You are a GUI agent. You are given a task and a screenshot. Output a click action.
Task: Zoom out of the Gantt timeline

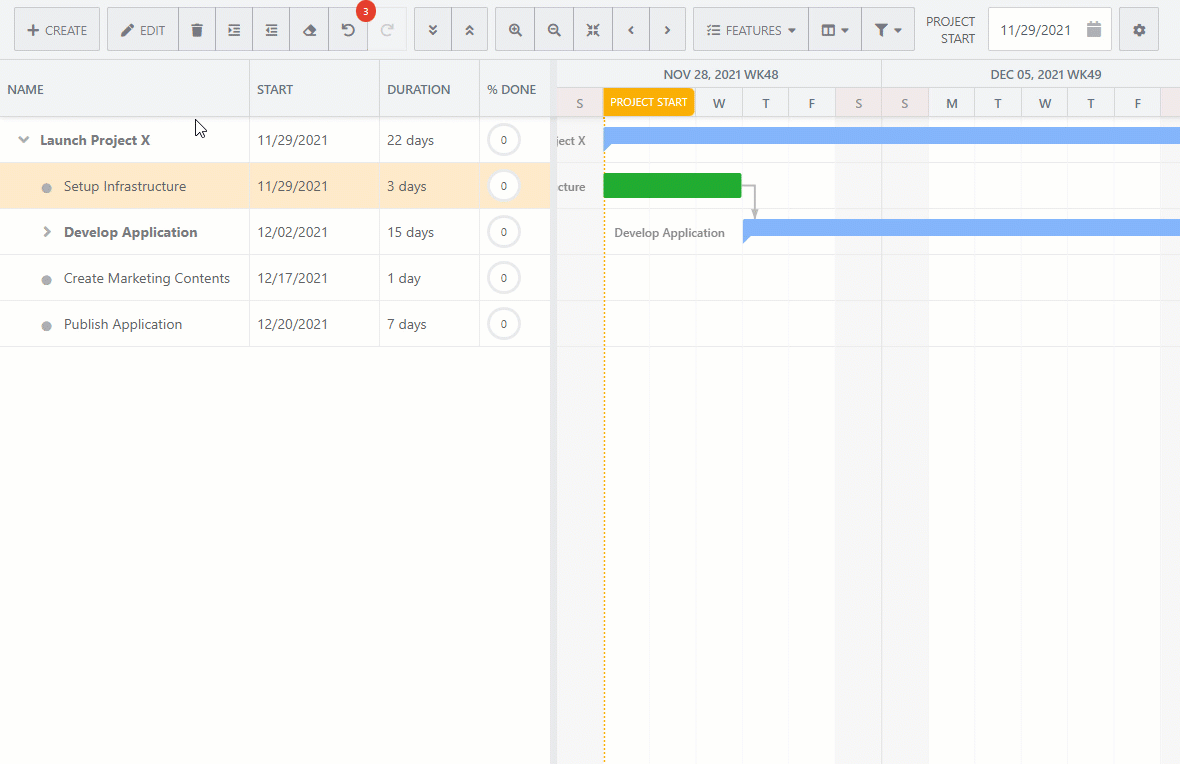tap(554, 30)
